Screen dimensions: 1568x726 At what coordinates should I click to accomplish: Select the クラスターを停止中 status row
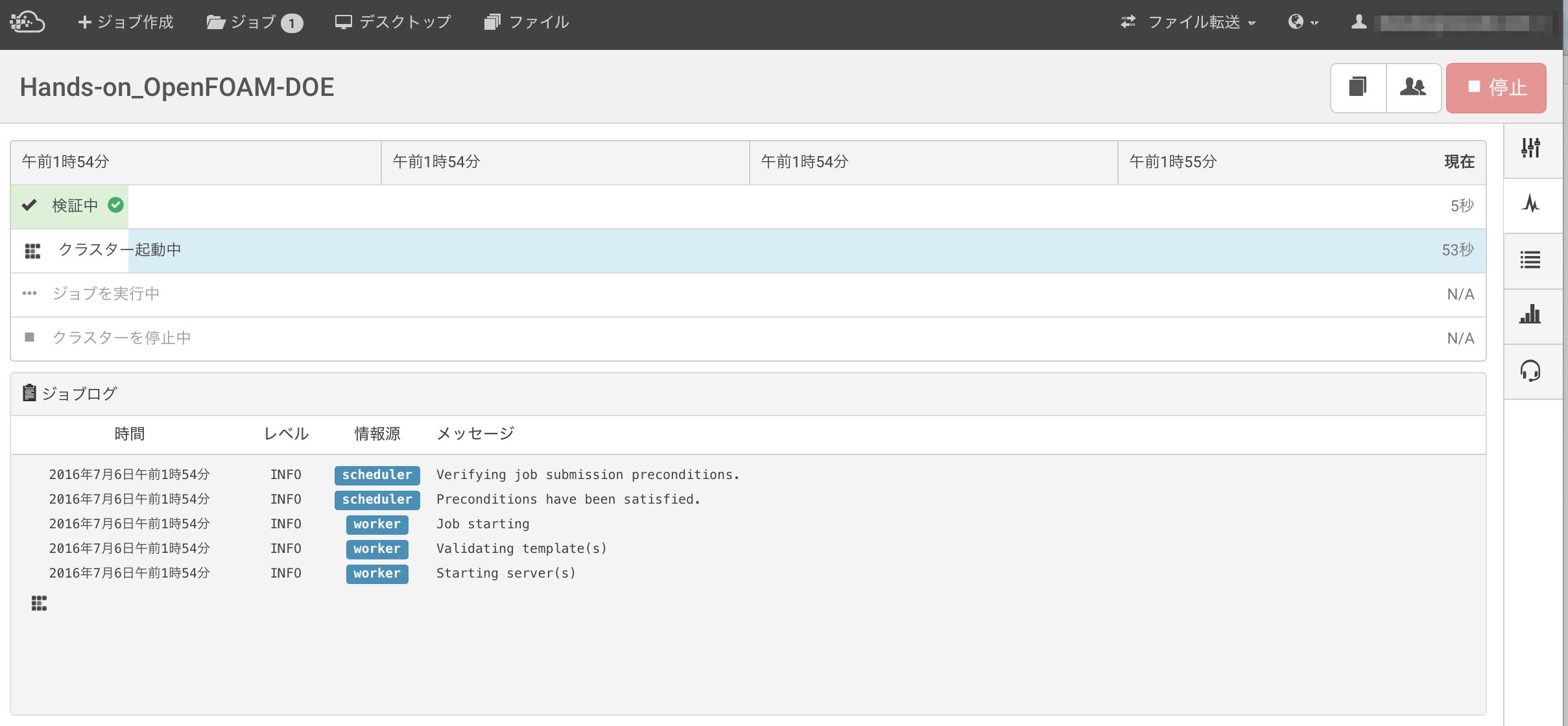click(748, 338)
